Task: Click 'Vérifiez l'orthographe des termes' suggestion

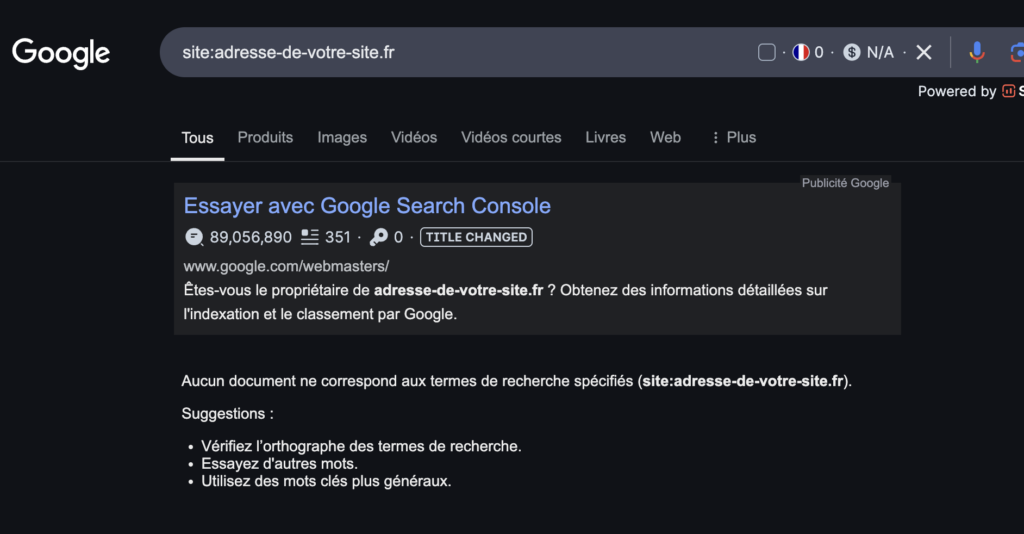Action: (x=361, y=447)
